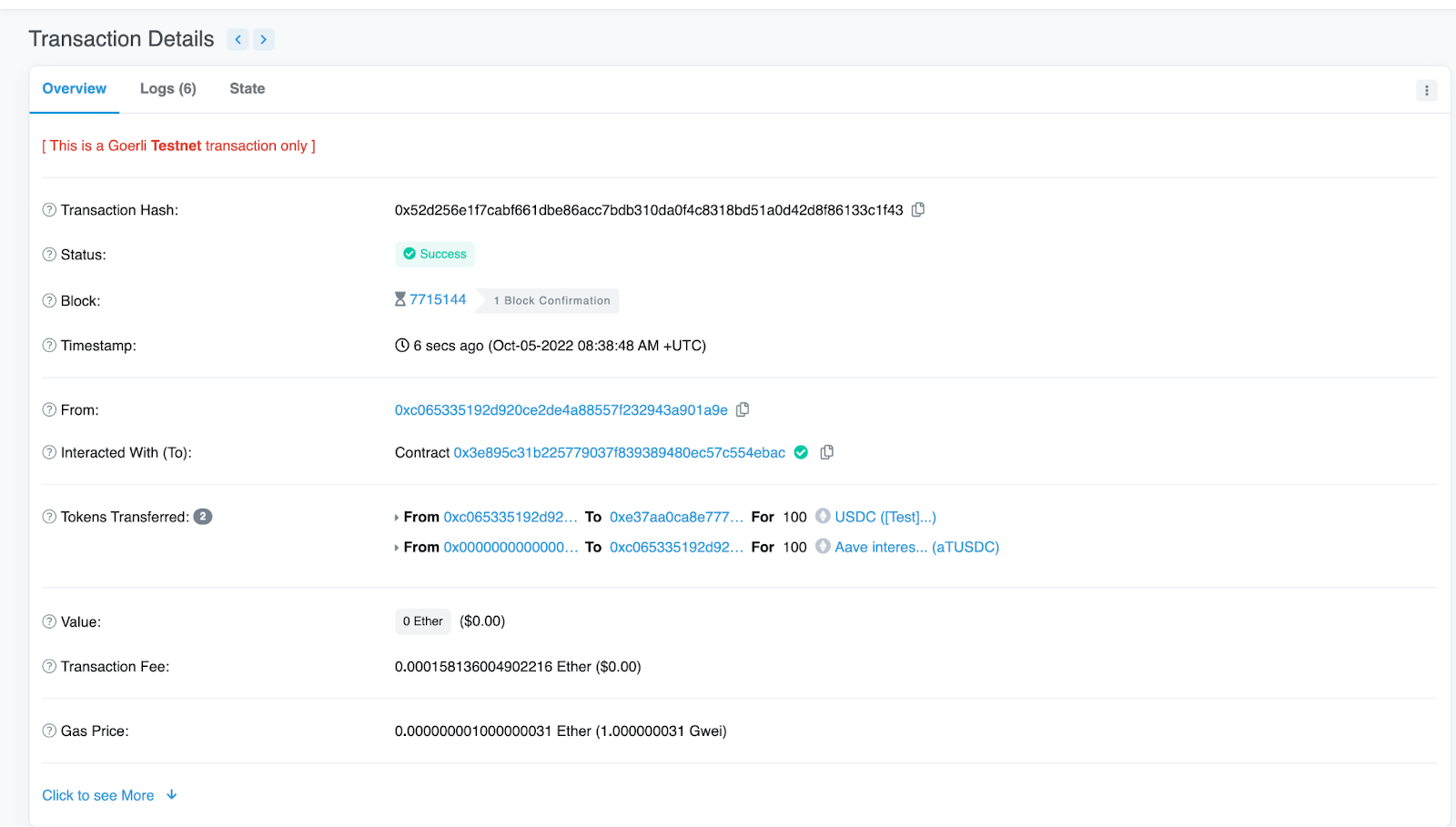This screenshot has width=1456, height=827.
Task: Switch to the Overview tab
Action: 75,89
